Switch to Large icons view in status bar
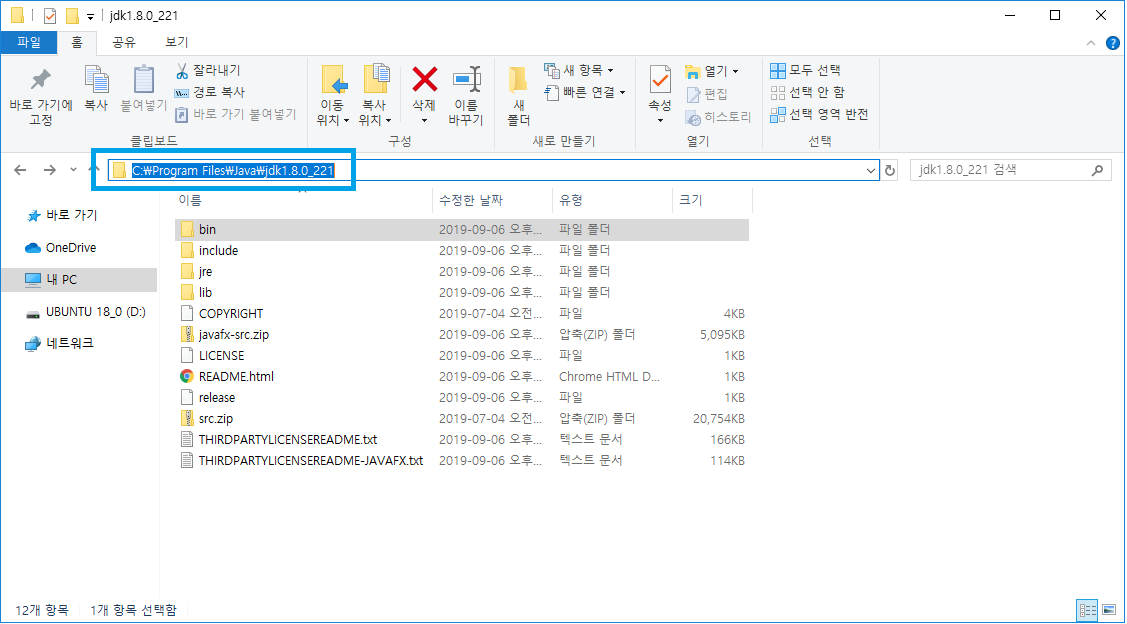 (1108, 611)
